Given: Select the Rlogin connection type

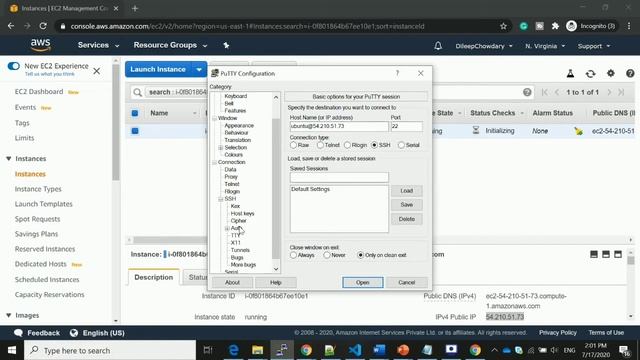Looking at the screenshot, I should click(x=347, y=145).
